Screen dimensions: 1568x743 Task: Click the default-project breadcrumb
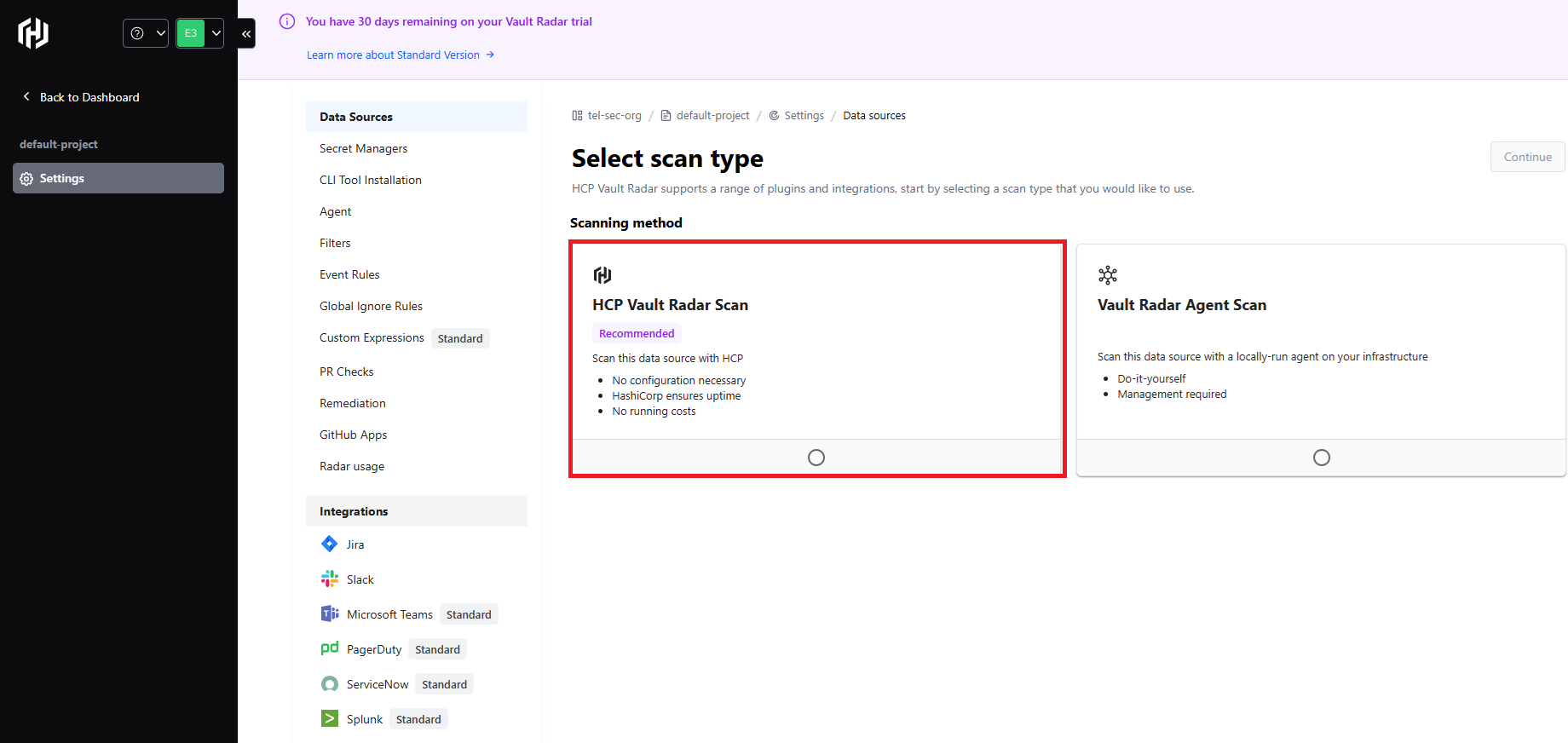tap(712, 115)
